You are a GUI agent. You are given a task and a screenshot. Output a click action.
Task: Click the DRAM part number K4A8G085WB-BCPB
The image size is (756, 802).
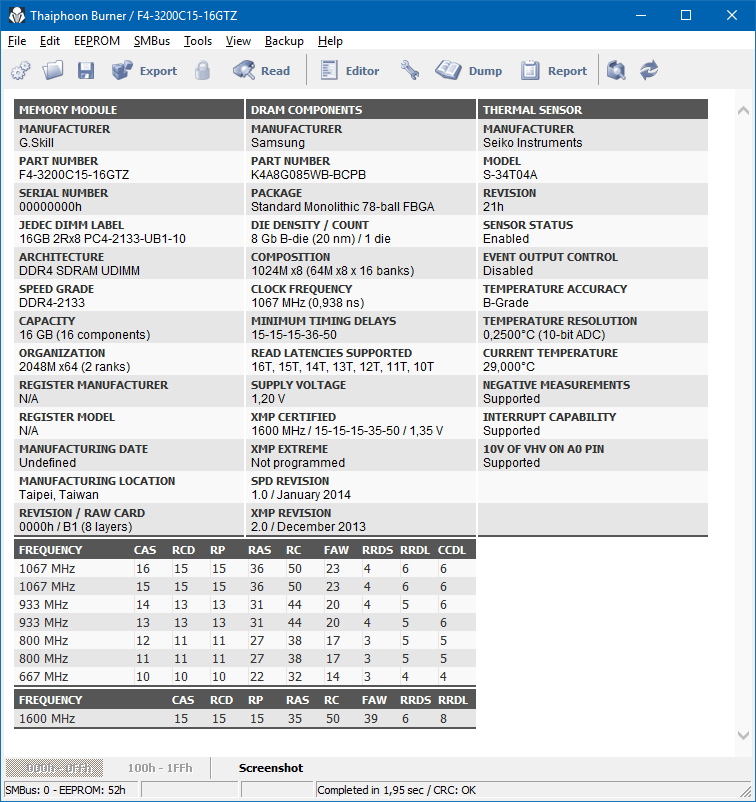click(x=308, y=175)
